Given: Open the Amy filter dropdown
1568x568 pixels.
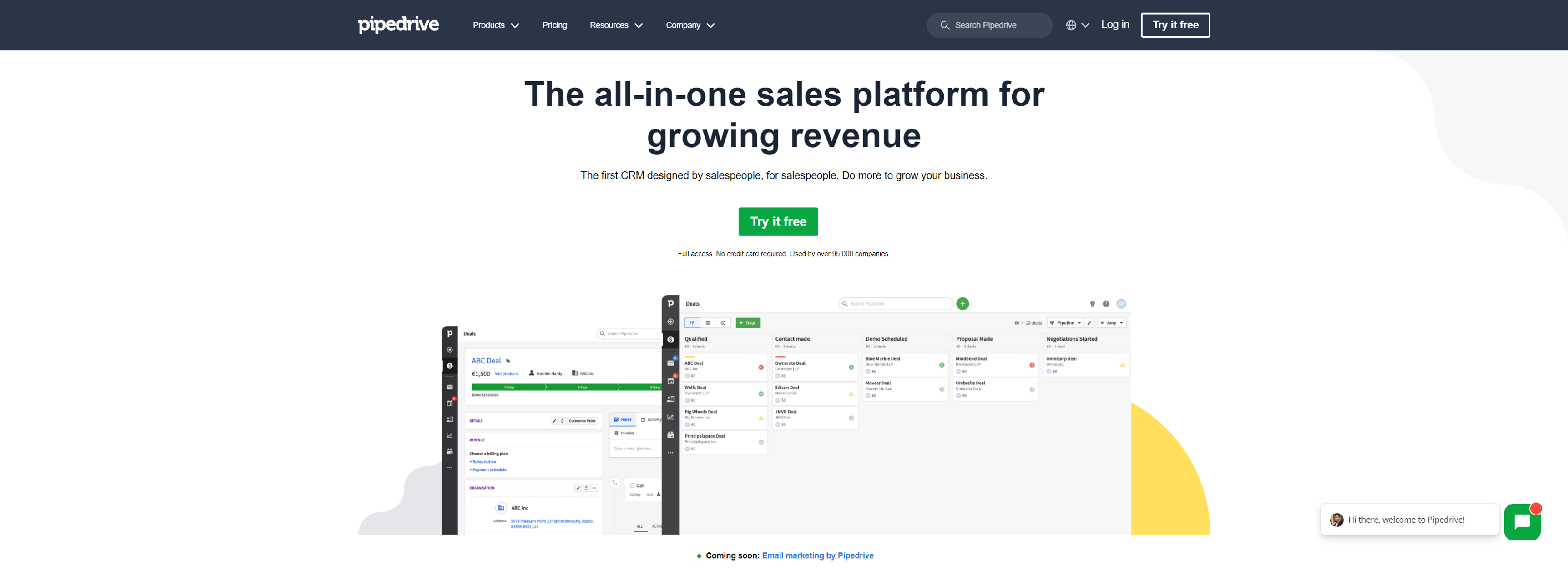Looking at the screenshot, I should coord(1112,323).
